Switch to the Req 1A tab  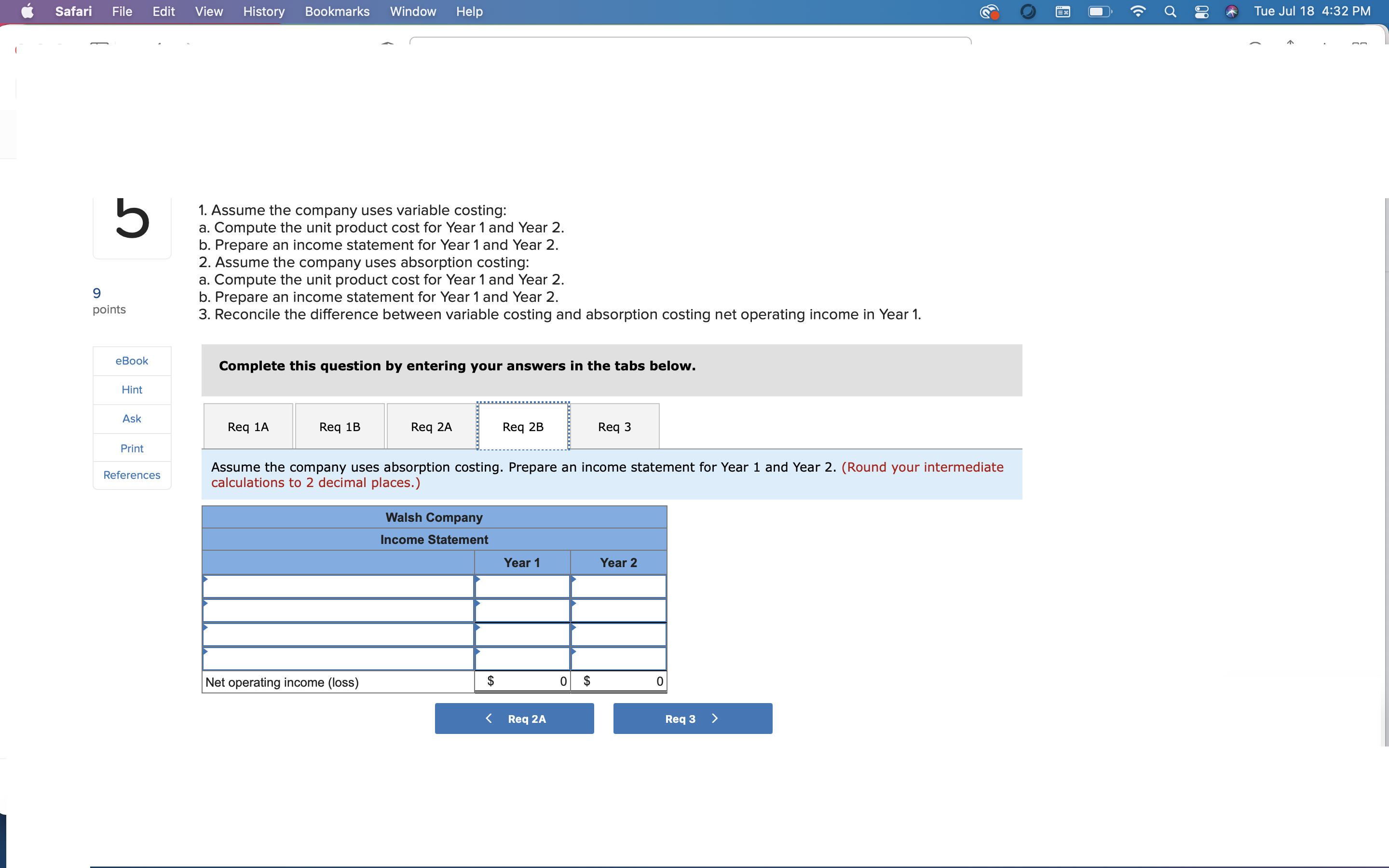(247, 427)
